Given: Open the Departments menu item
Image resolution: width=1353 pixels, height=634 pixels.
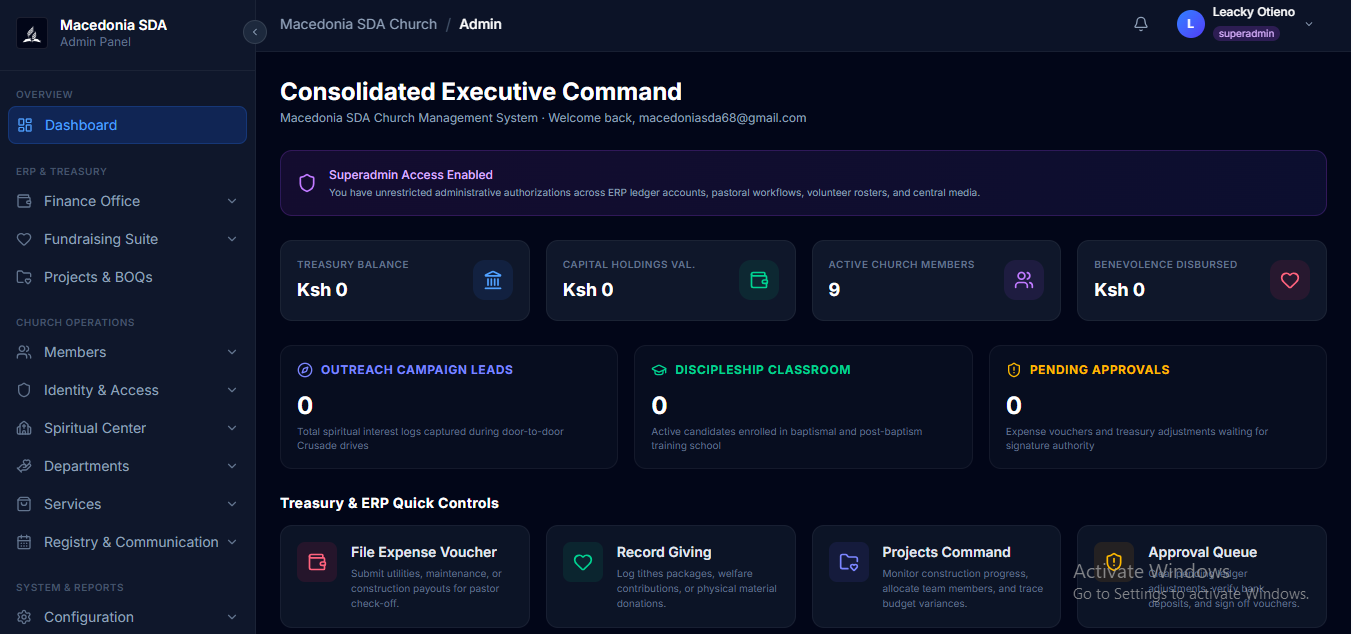Looking at the screenshot, I should (127, 466).
